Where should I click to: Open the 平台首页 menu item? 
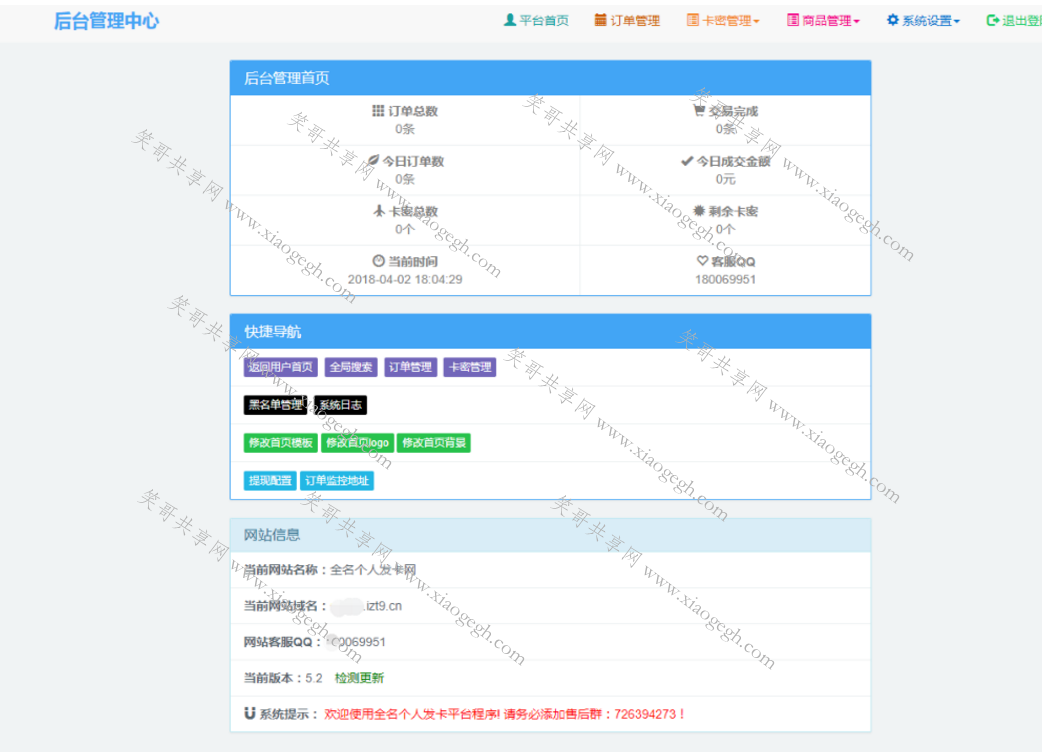pyautogui.click(x=537, y=21)
